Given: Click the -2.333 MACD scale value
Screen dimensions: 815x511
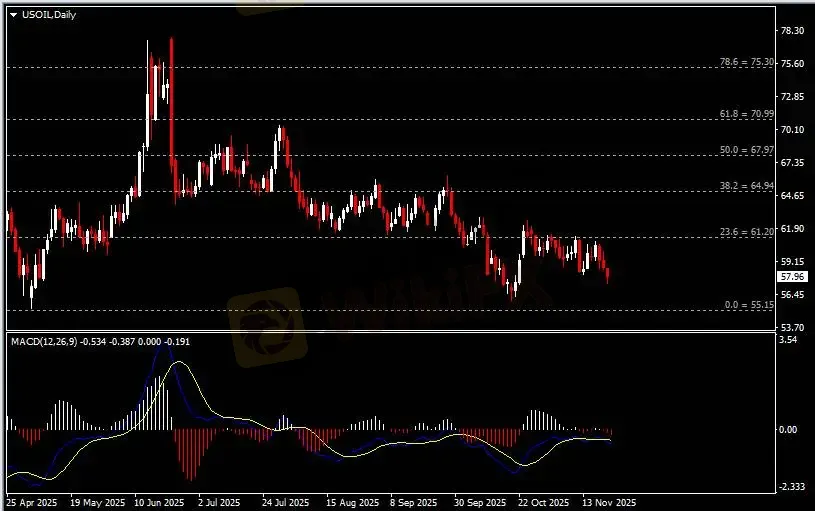Looking at the screenshot, I should [x=793, y=487].
